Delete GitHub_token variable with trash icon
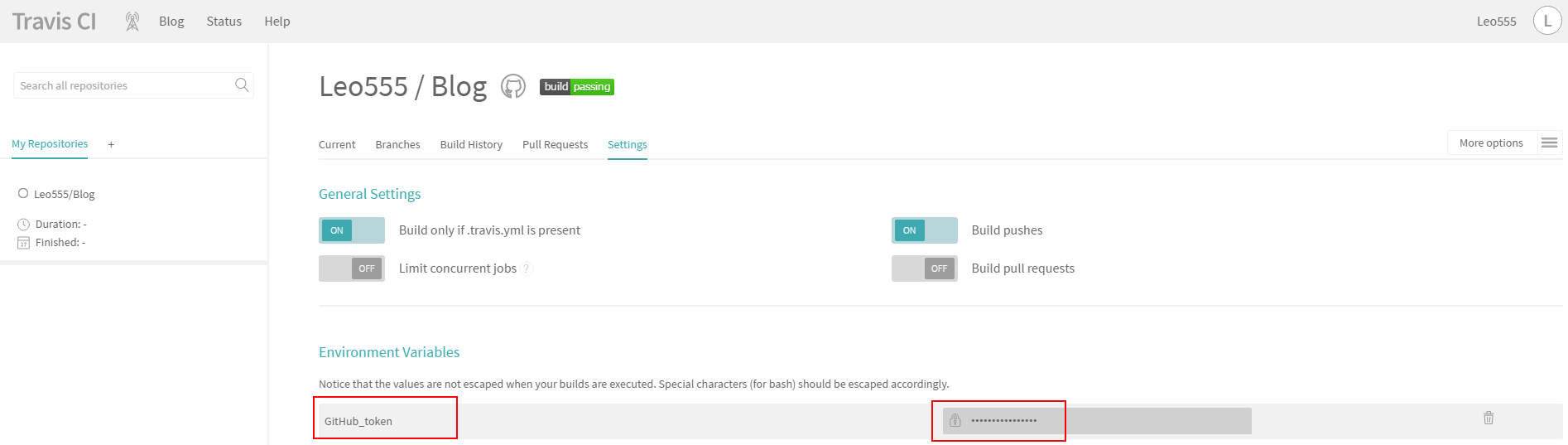Image resolution: width=1568 pixels, height=445 pixels. pos(1489,418)
